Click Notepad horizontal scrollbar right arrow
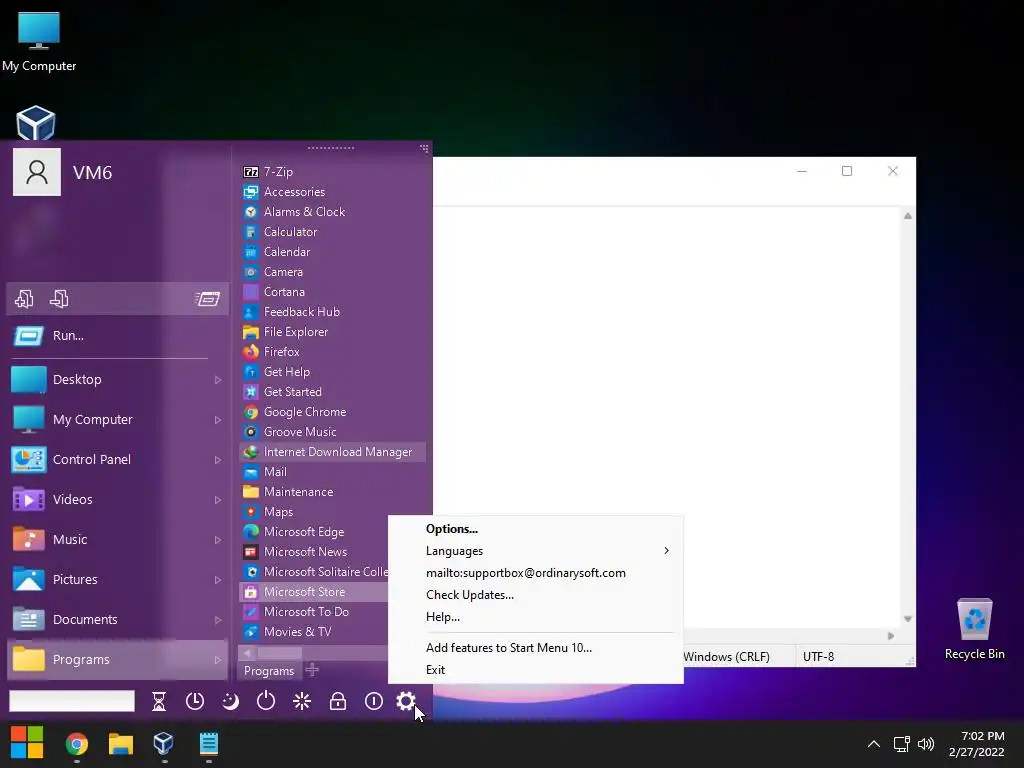1024x768 pixels. [891, 635]
